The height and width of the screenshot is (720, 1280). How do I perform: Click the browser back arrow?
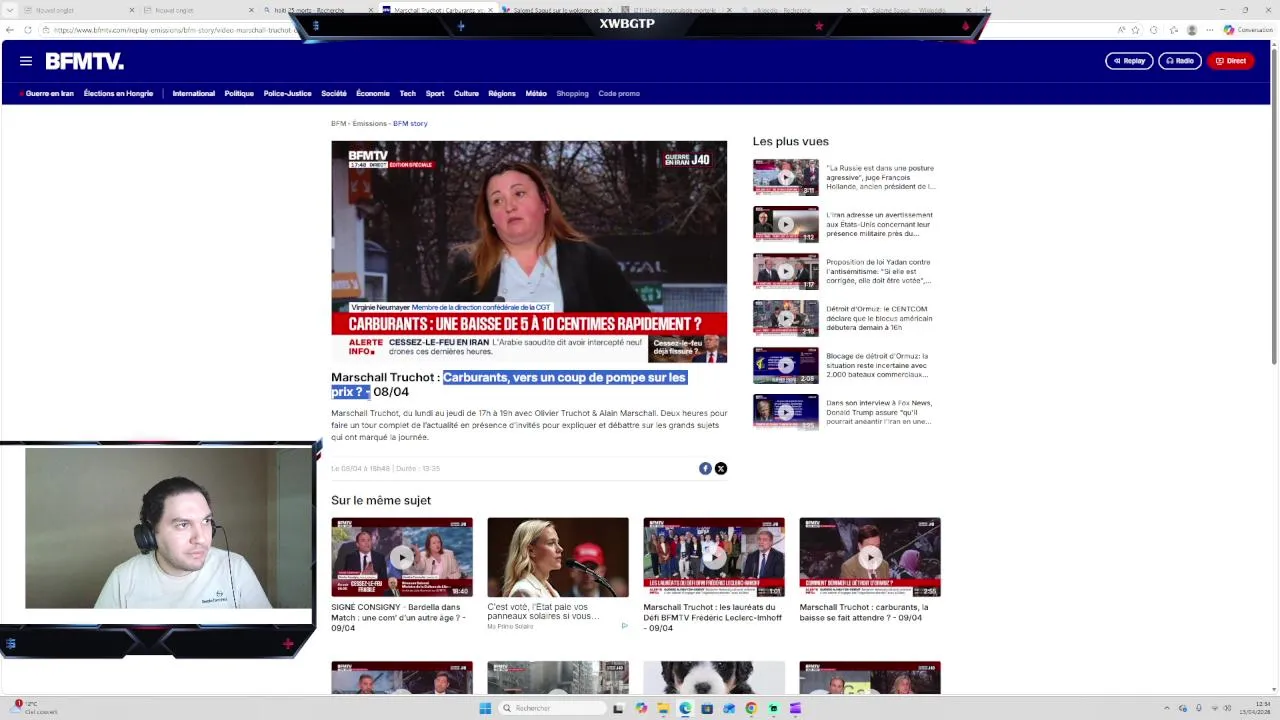[x=11, y=30]
